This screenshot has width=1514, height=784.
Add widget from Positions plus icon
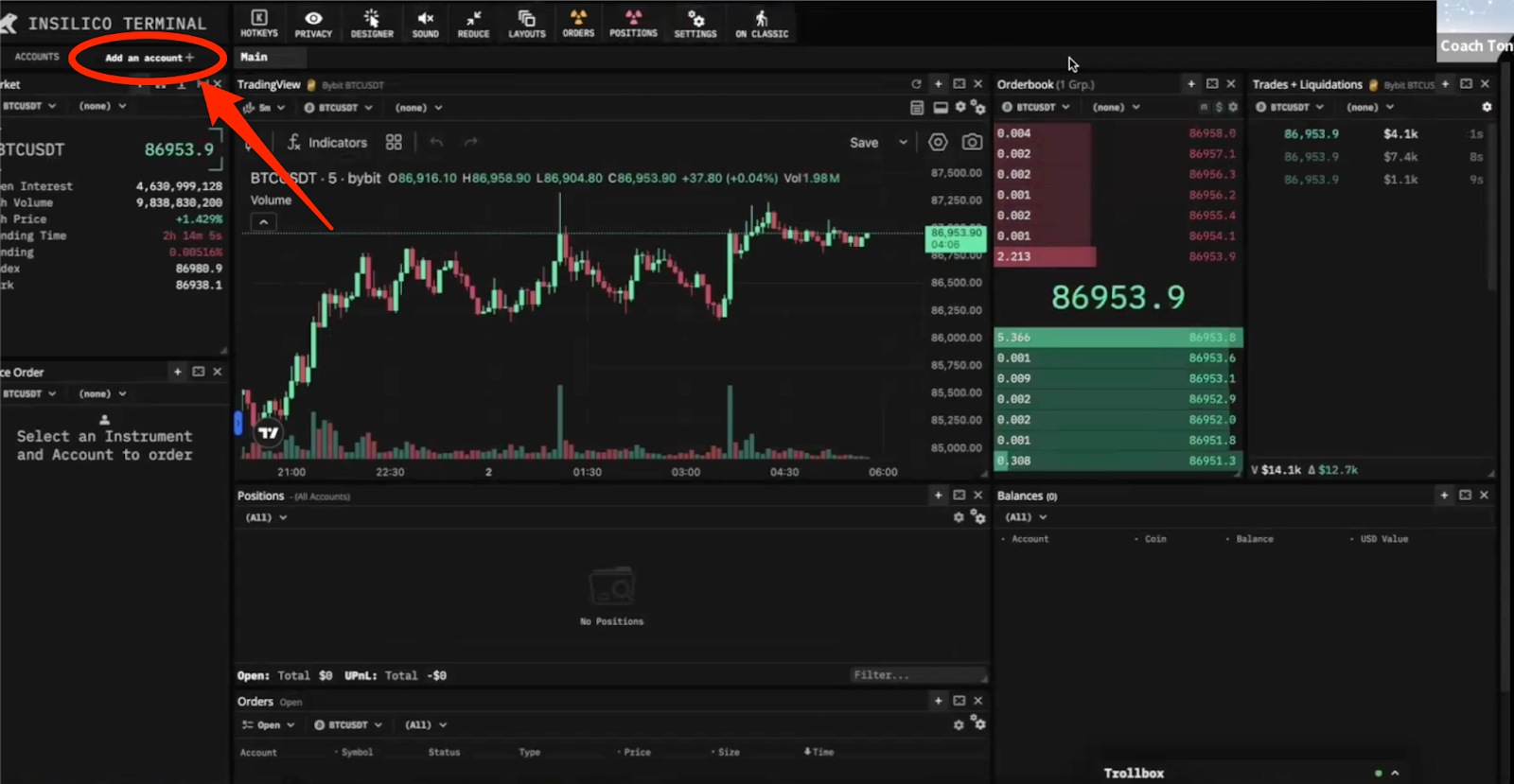pyautogui.click(x=938, y=495)
